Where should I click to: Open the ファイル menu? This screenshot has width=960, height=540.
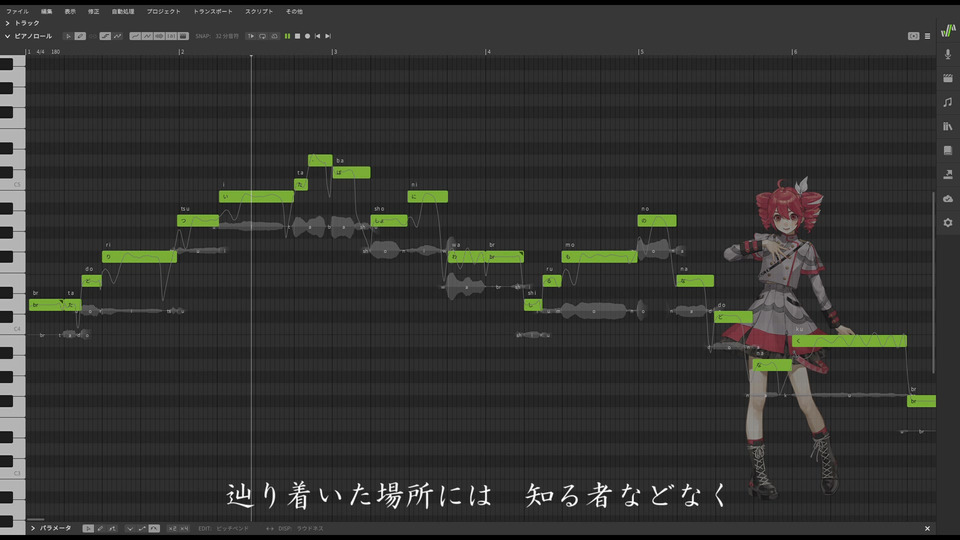click(17, 11)
